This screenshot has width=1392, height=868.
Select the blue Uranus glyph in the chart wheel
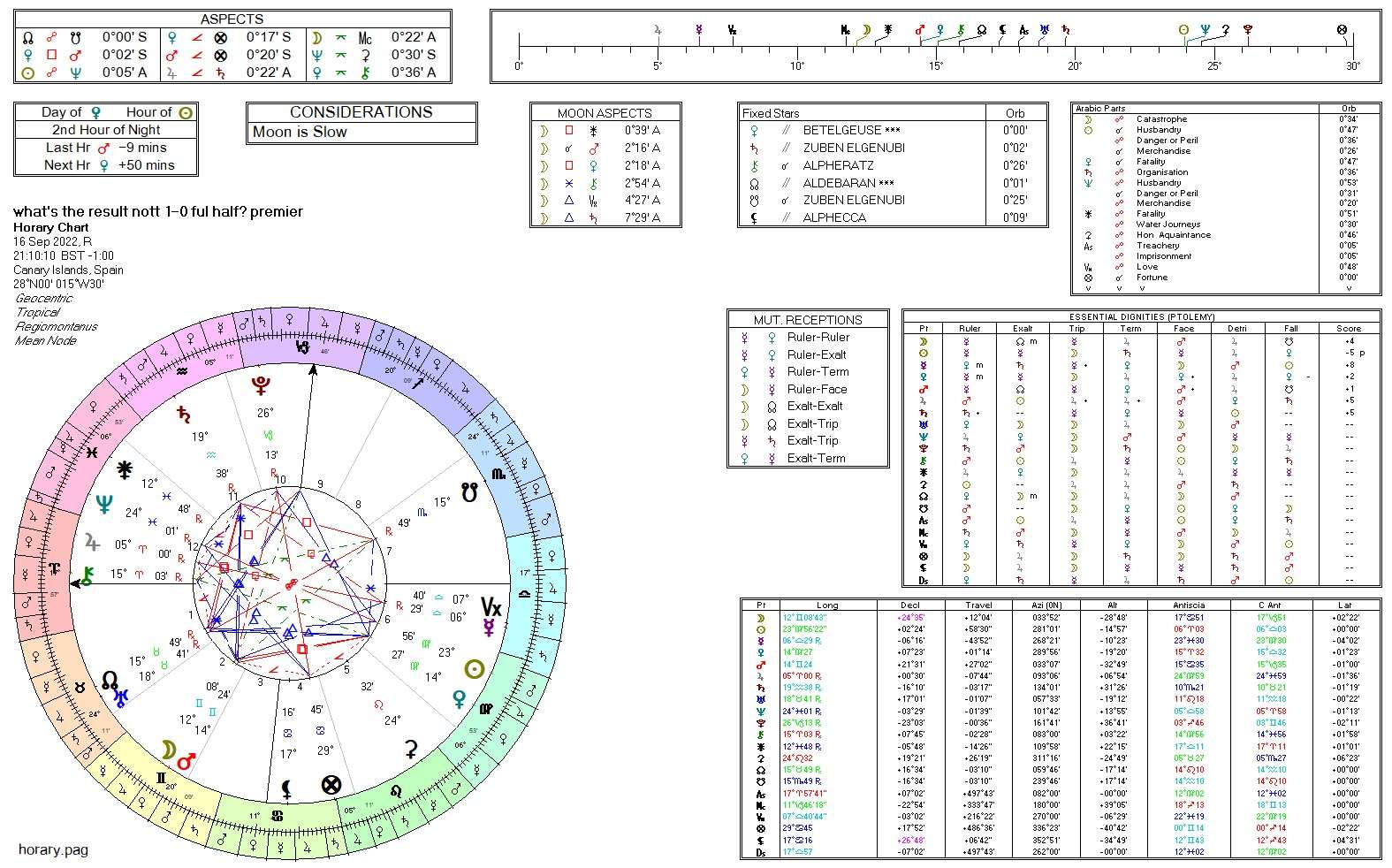click(x=121, y=697)
